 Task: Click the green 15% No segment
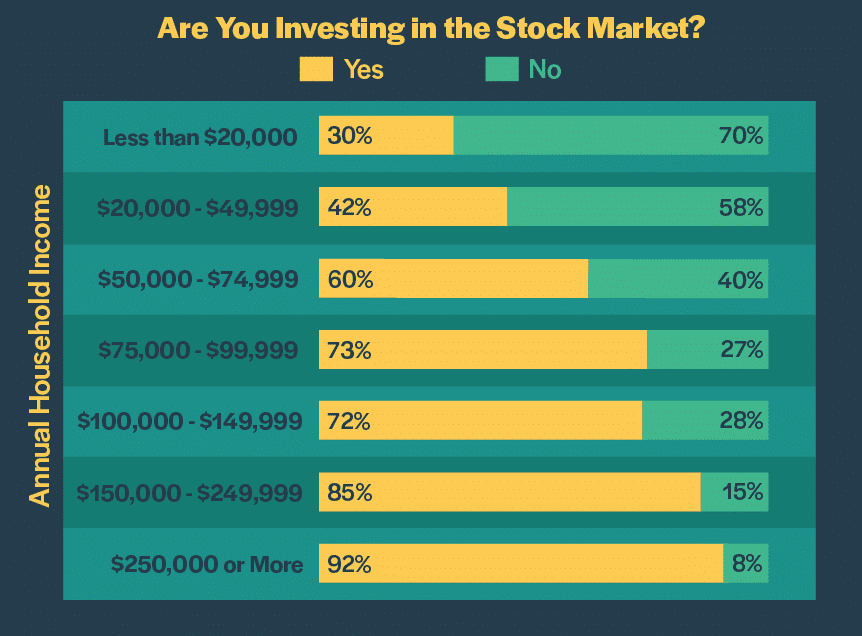(734, 493)
